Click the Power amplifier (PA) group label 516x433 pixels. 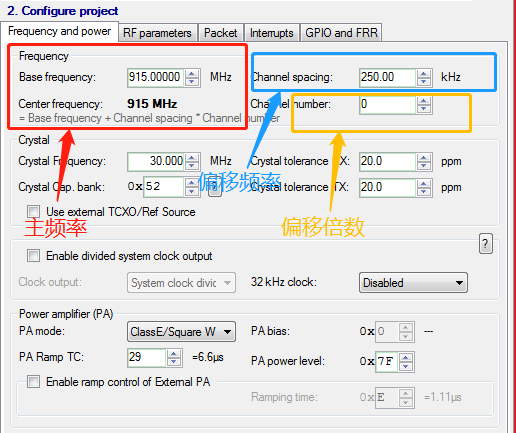(x=66, y=314)
